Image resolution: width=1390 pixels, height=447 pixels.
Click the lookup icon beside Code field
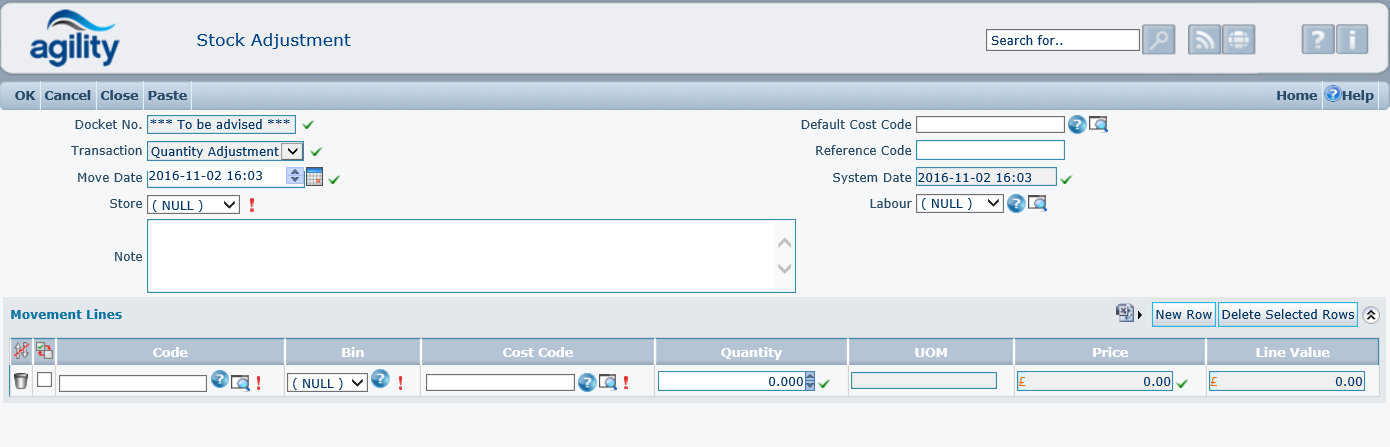click(240, 382)
